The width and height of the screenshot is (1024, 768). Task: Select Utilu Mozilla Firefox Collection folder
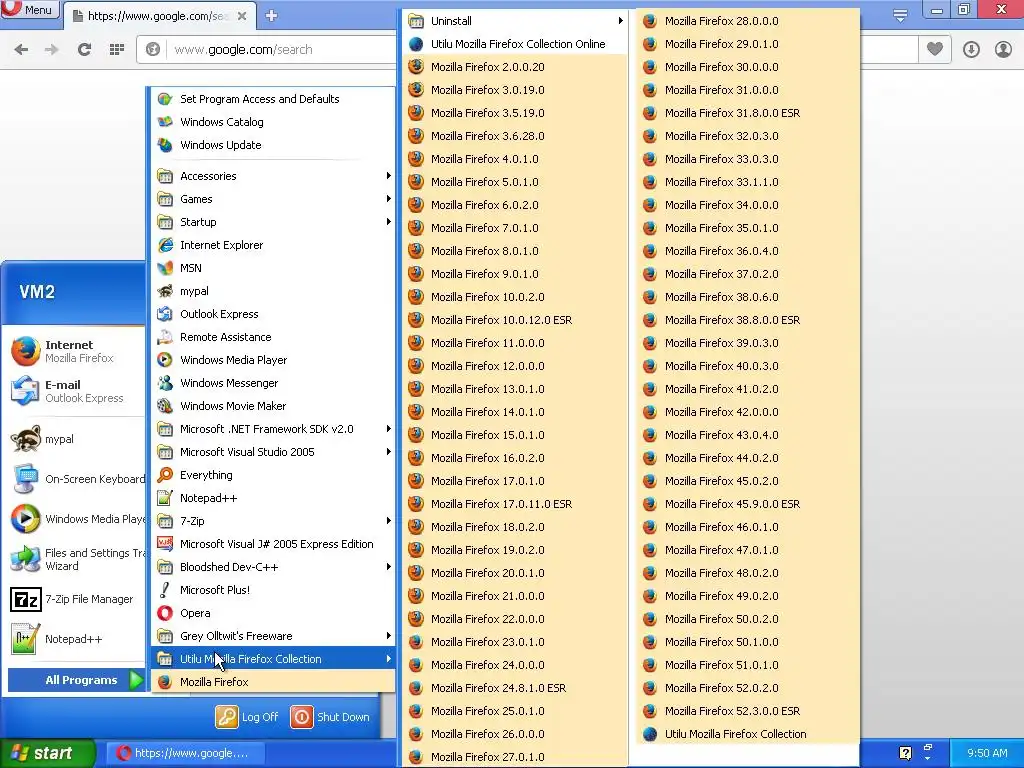click(273, 659)
